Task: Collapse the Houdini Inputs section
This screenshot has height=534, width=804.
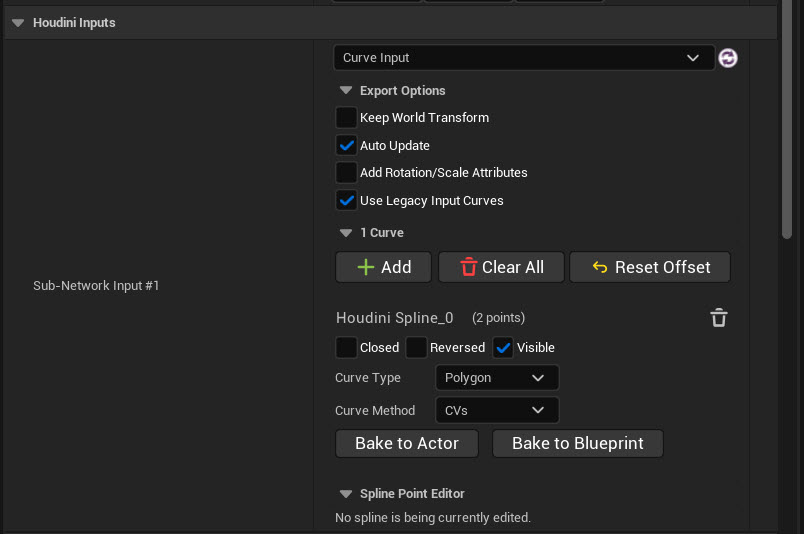Action: coord(18,23)
